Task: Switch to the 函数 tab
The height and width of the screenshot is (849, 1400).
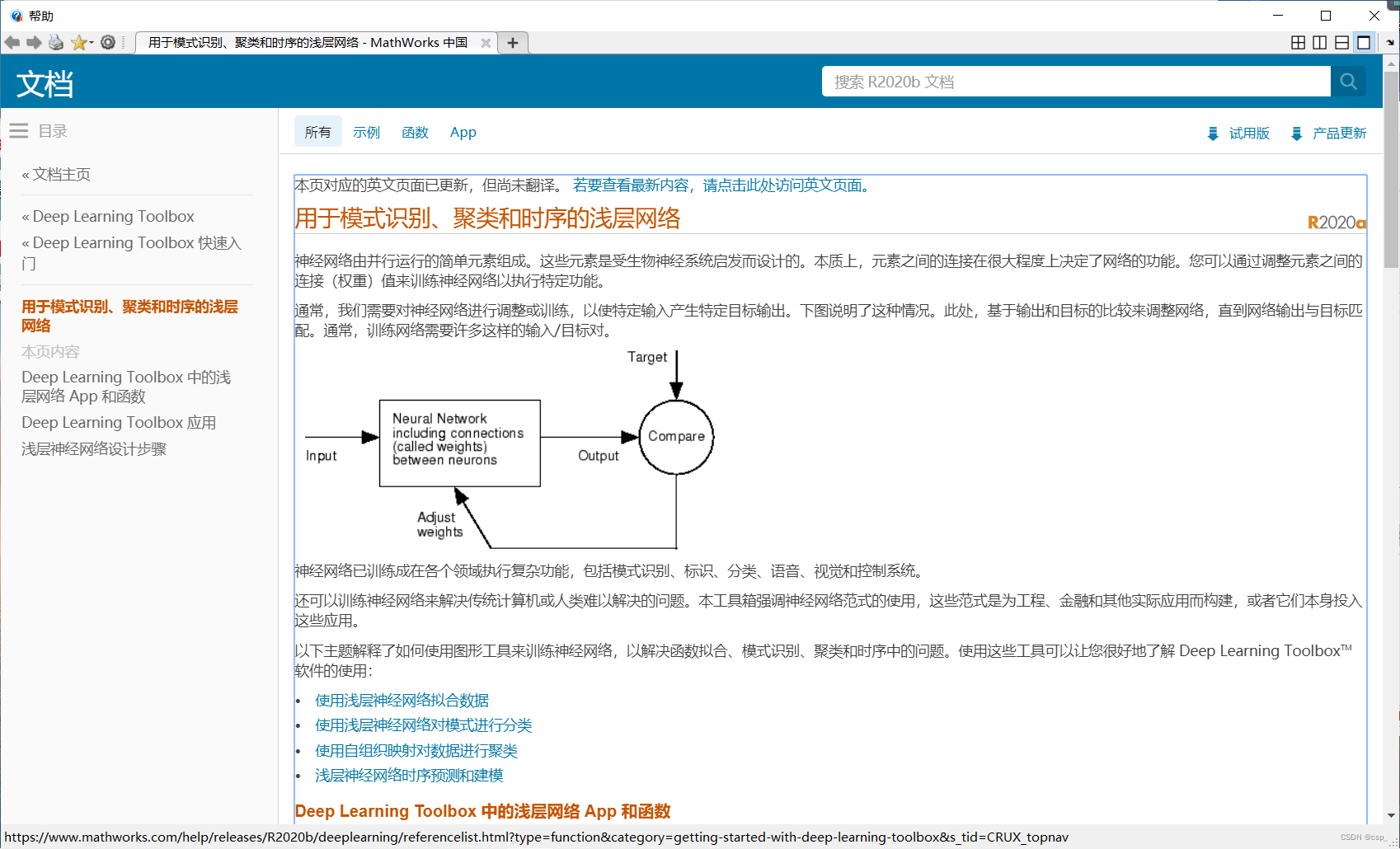Action: tap(415, 132)
